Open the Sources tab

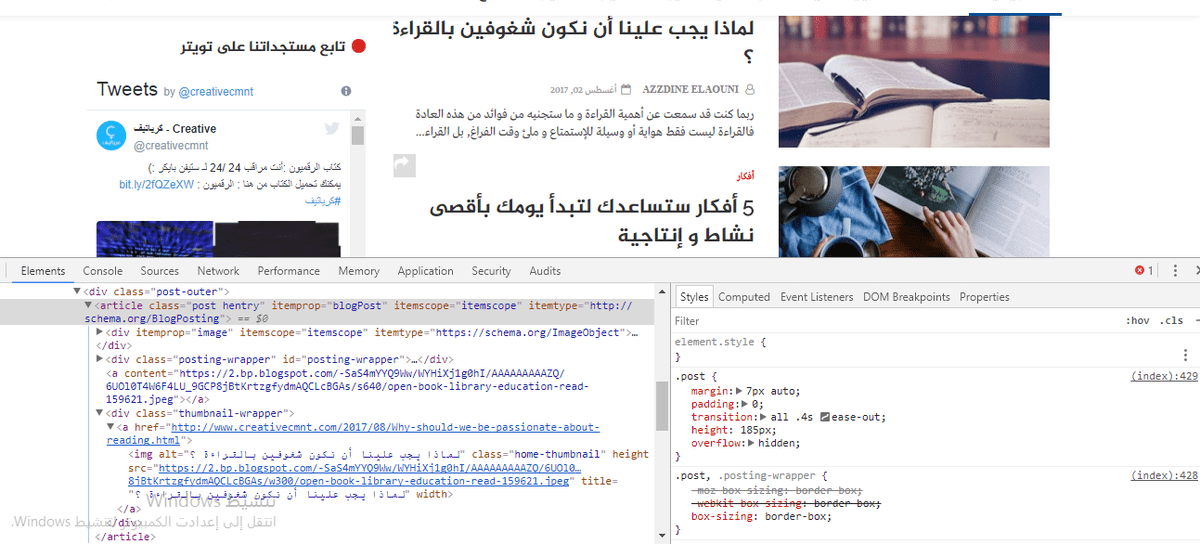[160, 271]
